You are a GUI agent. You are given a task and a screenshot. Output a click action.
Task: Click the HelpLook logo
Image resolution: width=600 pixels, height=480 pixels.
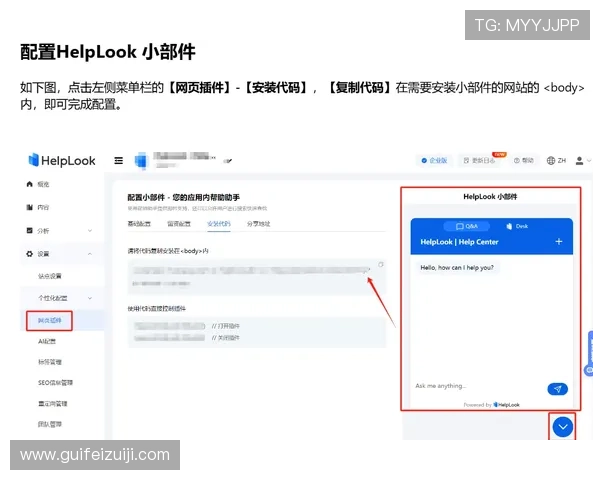pyautogui.click(x=62, y=160)
